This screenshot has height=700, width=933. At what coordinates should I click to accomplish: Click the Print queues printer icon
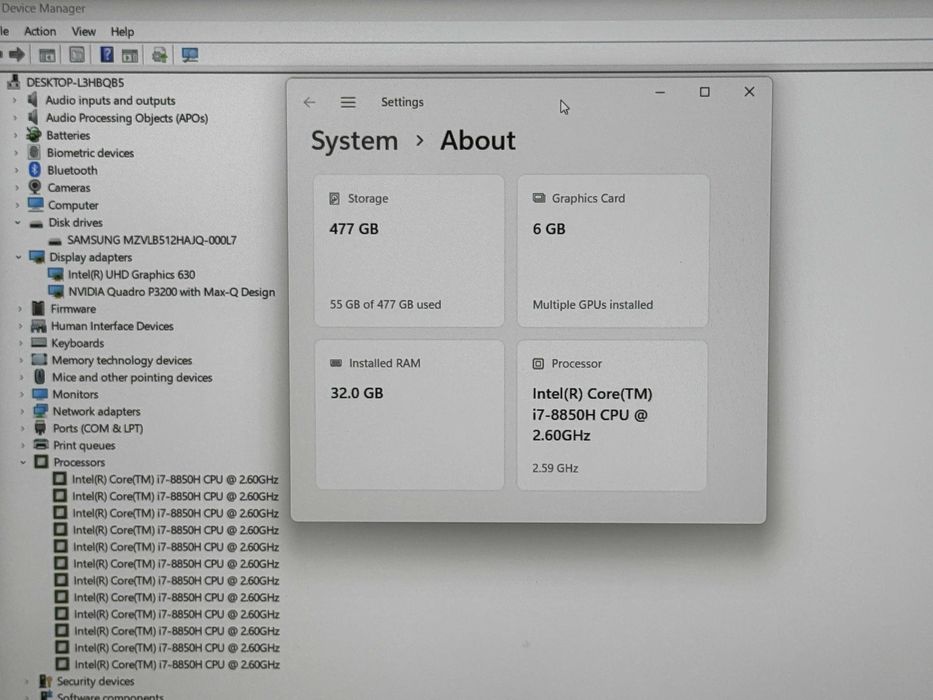pos(40,445)
